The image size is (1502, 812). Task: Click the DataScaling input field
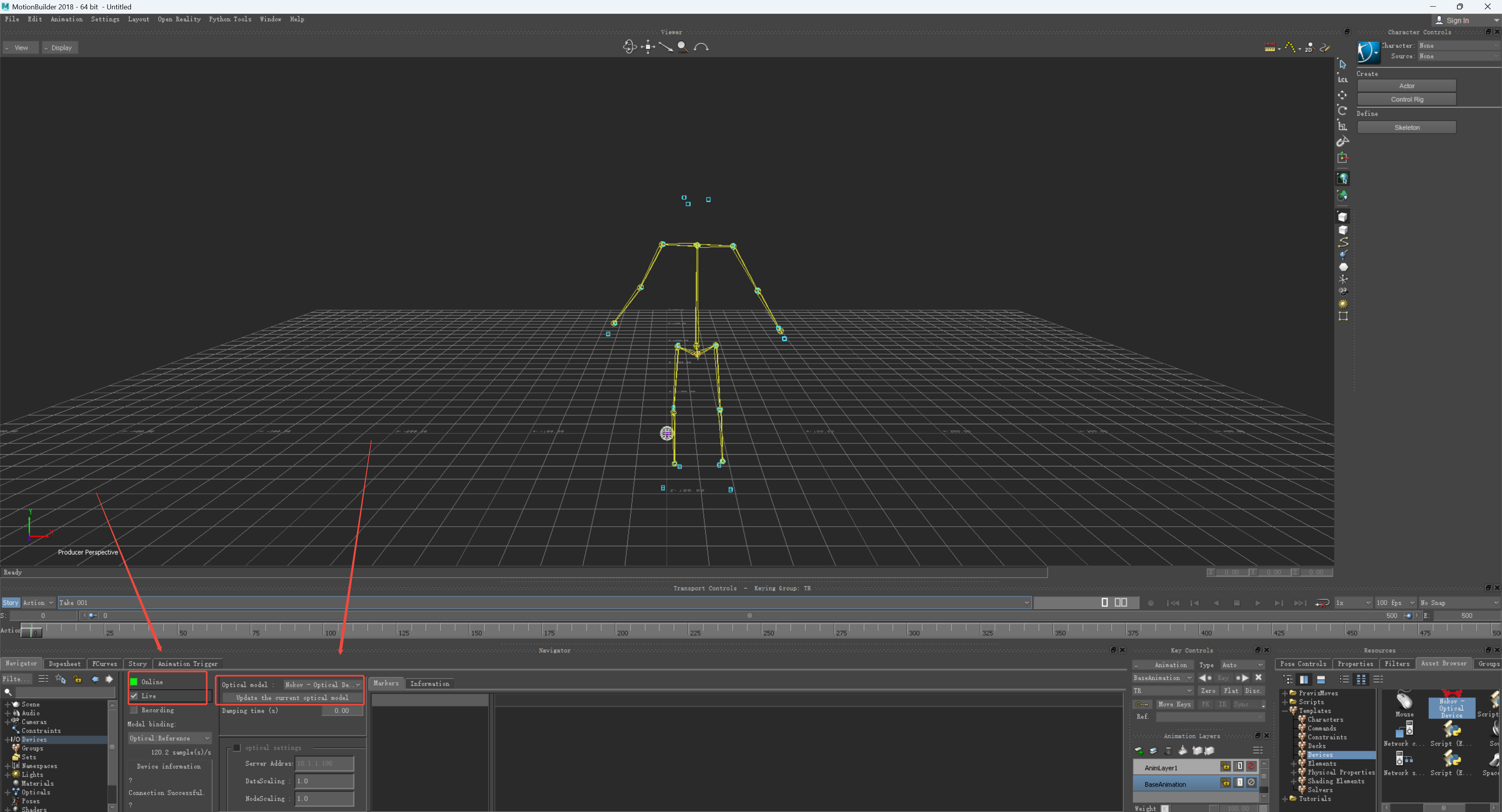click(324, 781)
